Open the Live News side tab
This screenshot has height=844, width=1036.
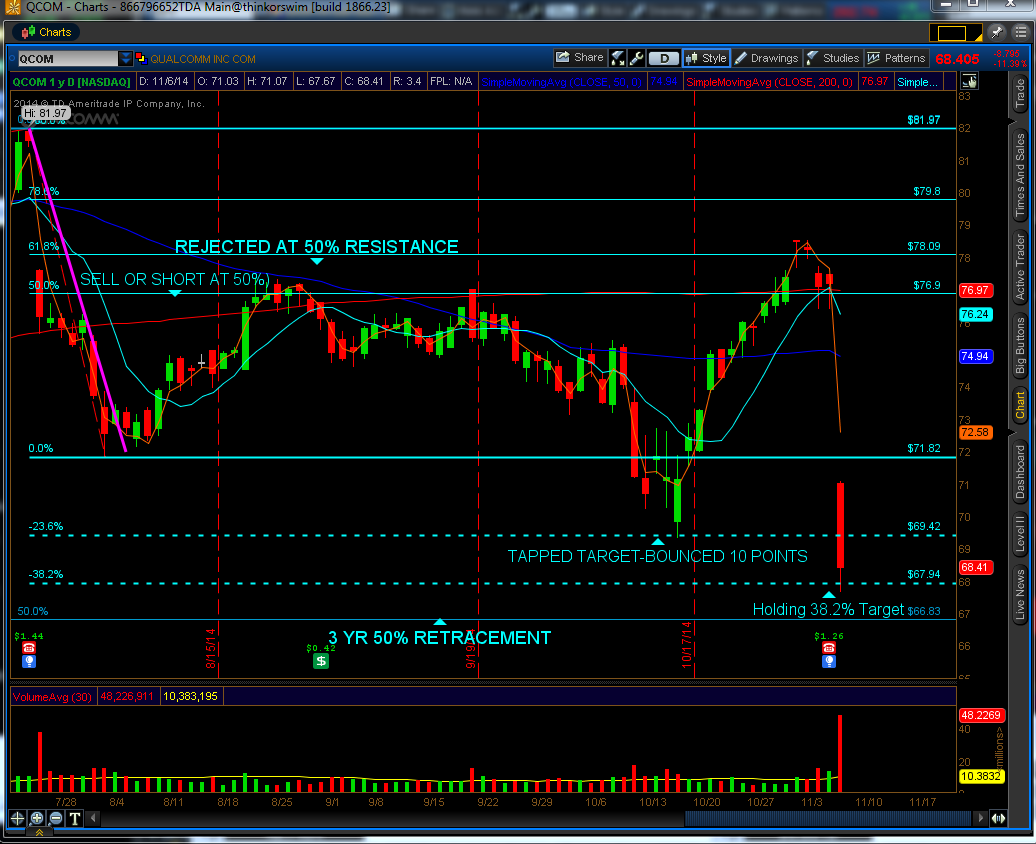point(1020,594)
